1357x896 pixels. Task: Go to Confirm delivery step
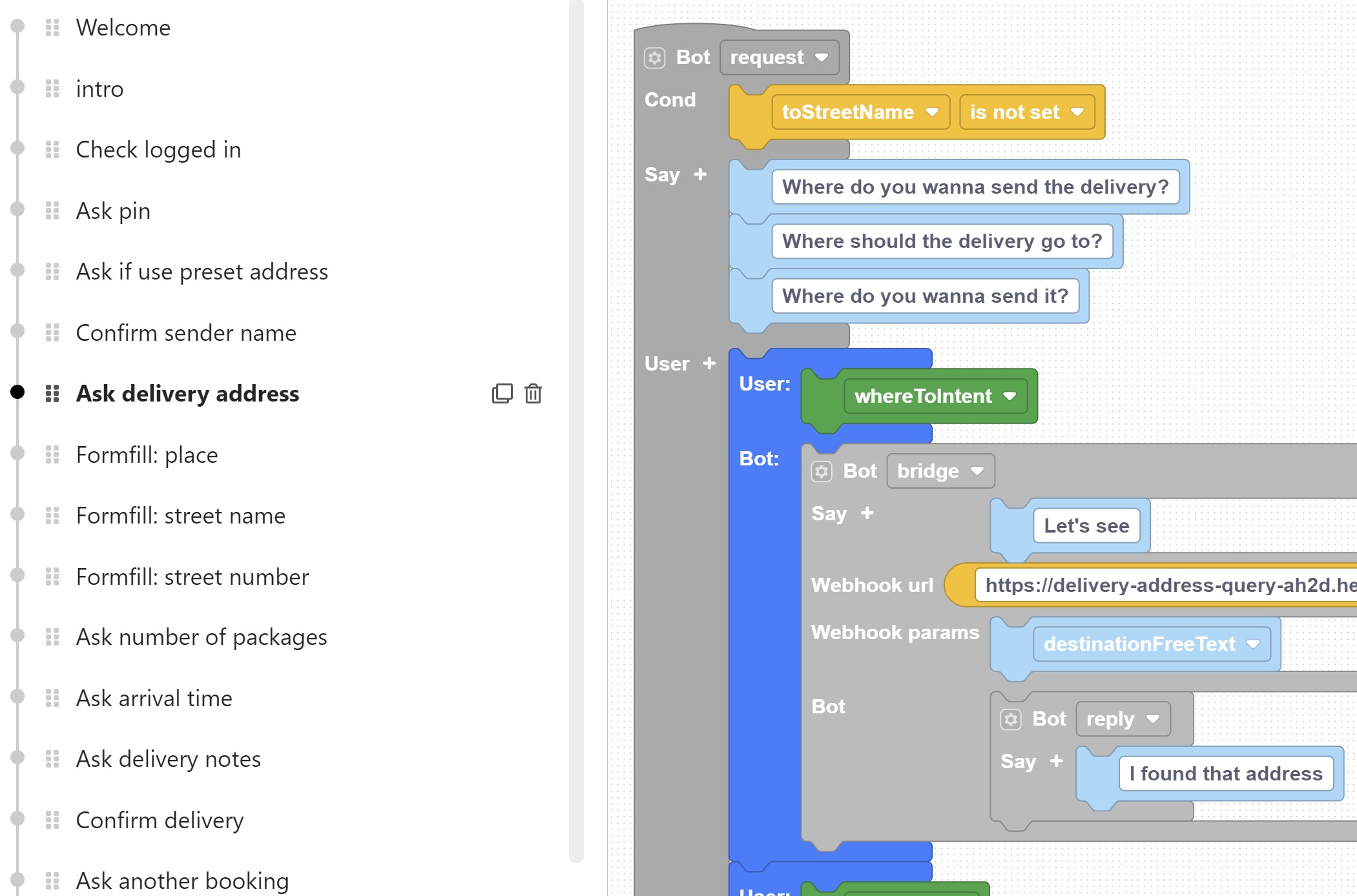click(x=160, y=820)
